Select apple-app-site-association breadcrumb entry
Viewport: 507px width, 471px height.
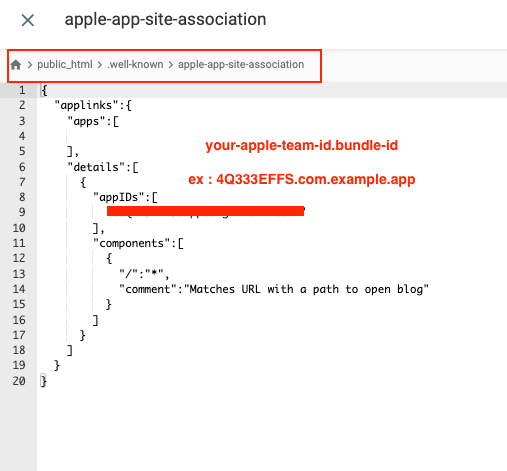pyautogui.click(x=241, y=64)
